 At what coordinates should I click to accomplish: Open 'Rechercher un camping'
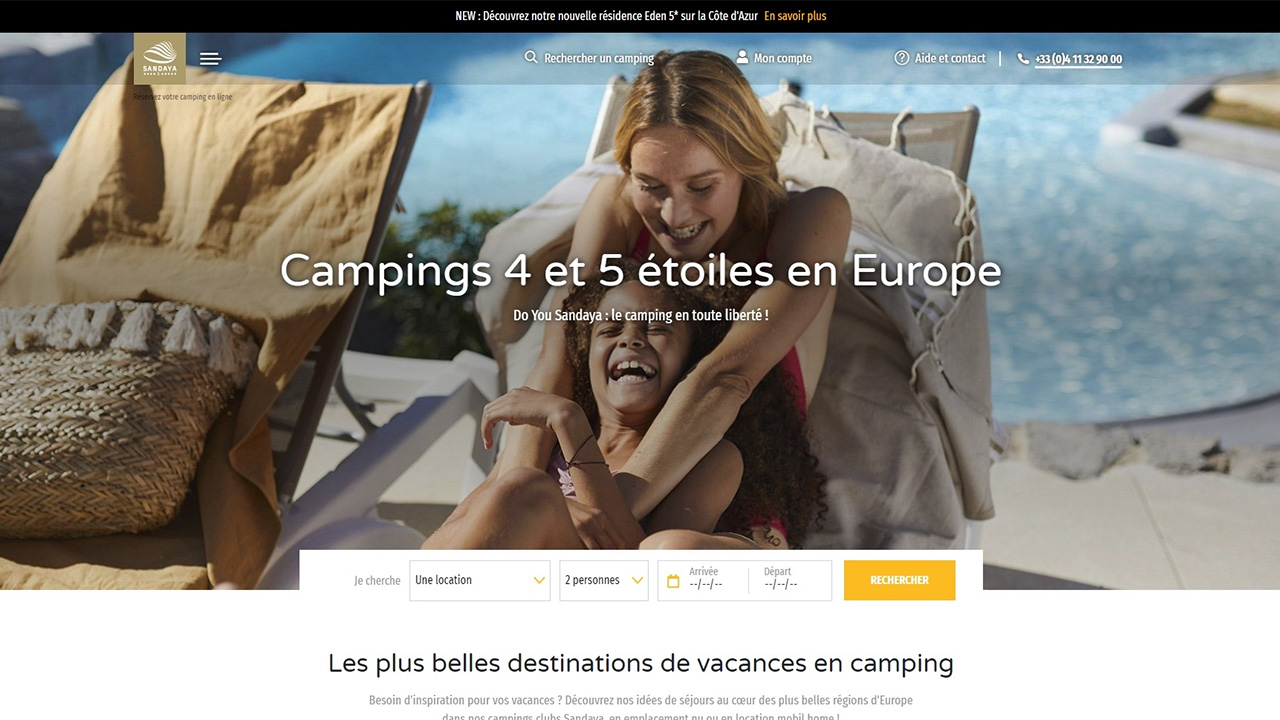point(599,59)
